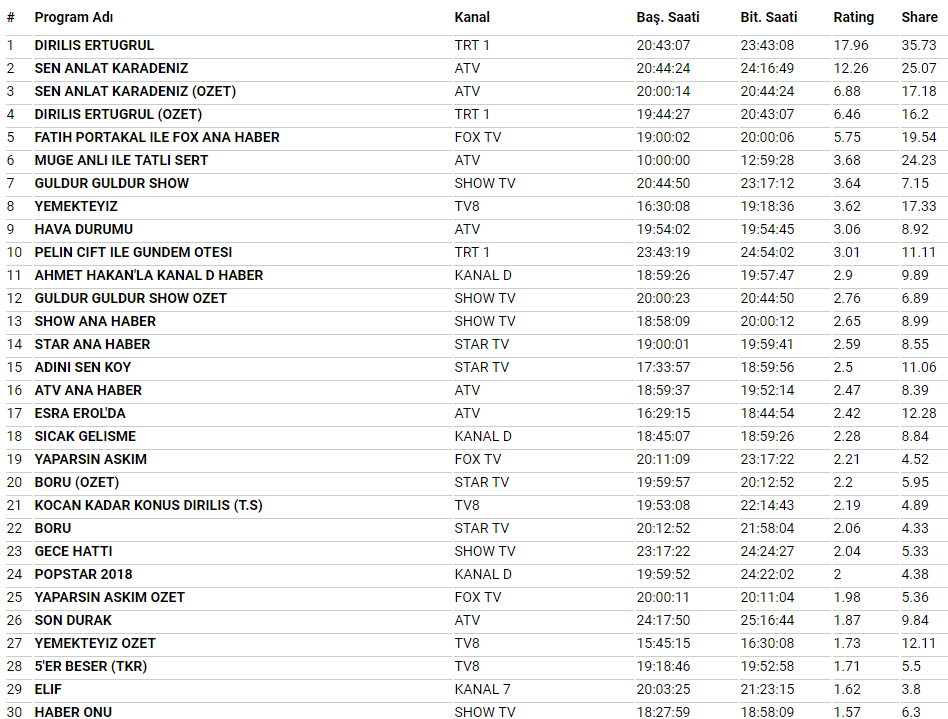Image resolution: width=948 pixels, height=719 pixels.
Task: Click MUGE ANLI ILE TATLI SERT
Action: click(x=121, y=160)
